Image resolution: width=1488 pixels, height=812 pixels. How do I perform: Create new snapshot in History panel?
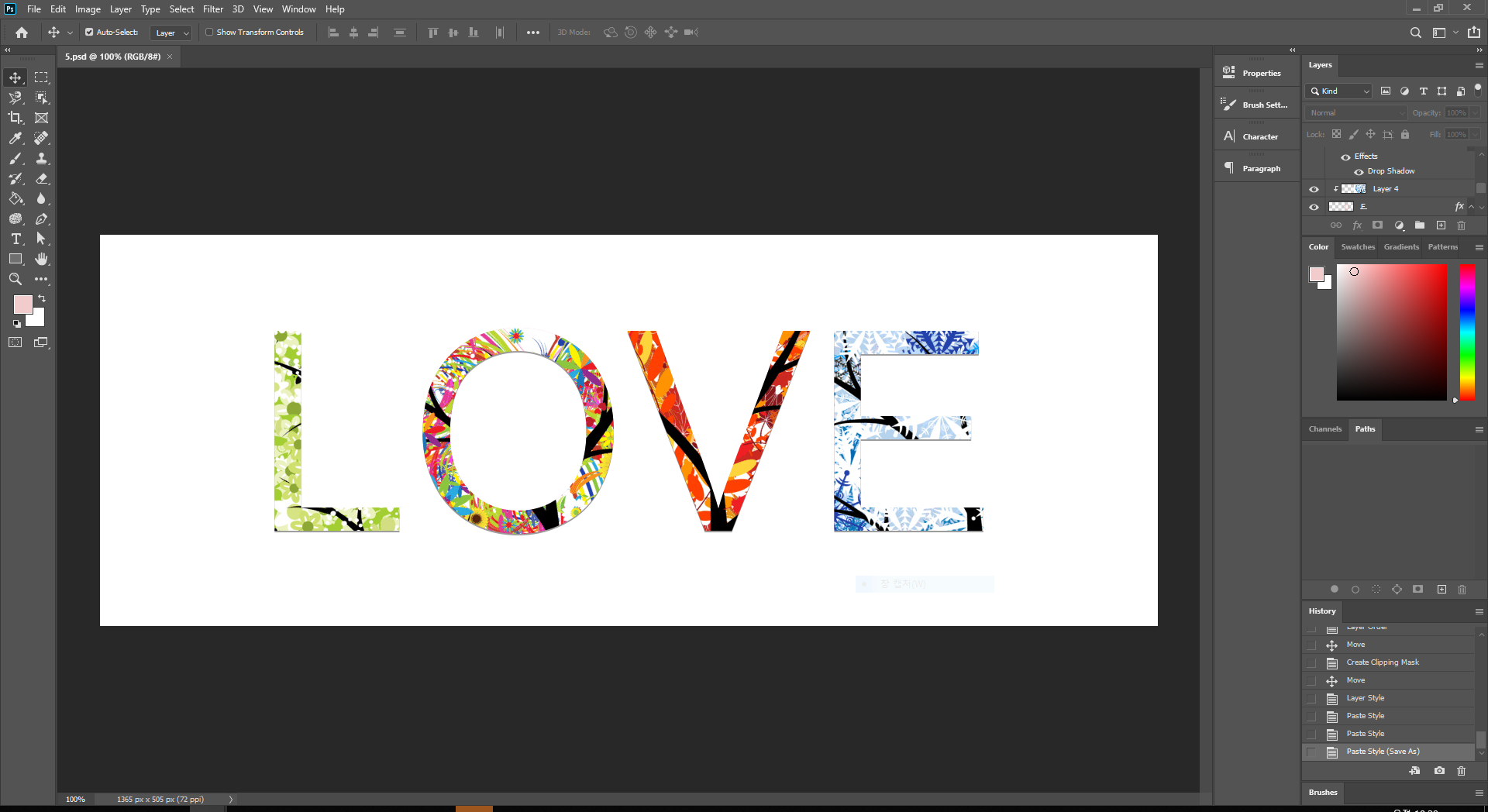[x=1439, y=771]
